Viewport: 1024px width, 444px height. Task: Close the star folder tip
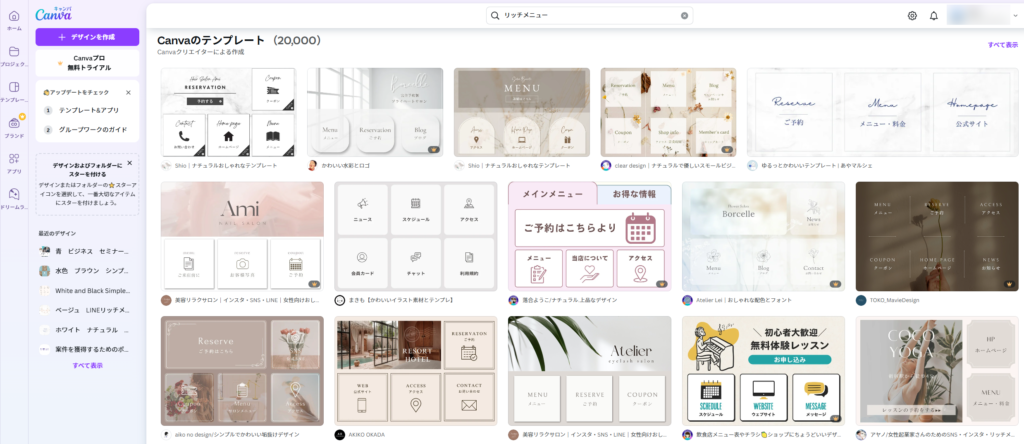130,163
